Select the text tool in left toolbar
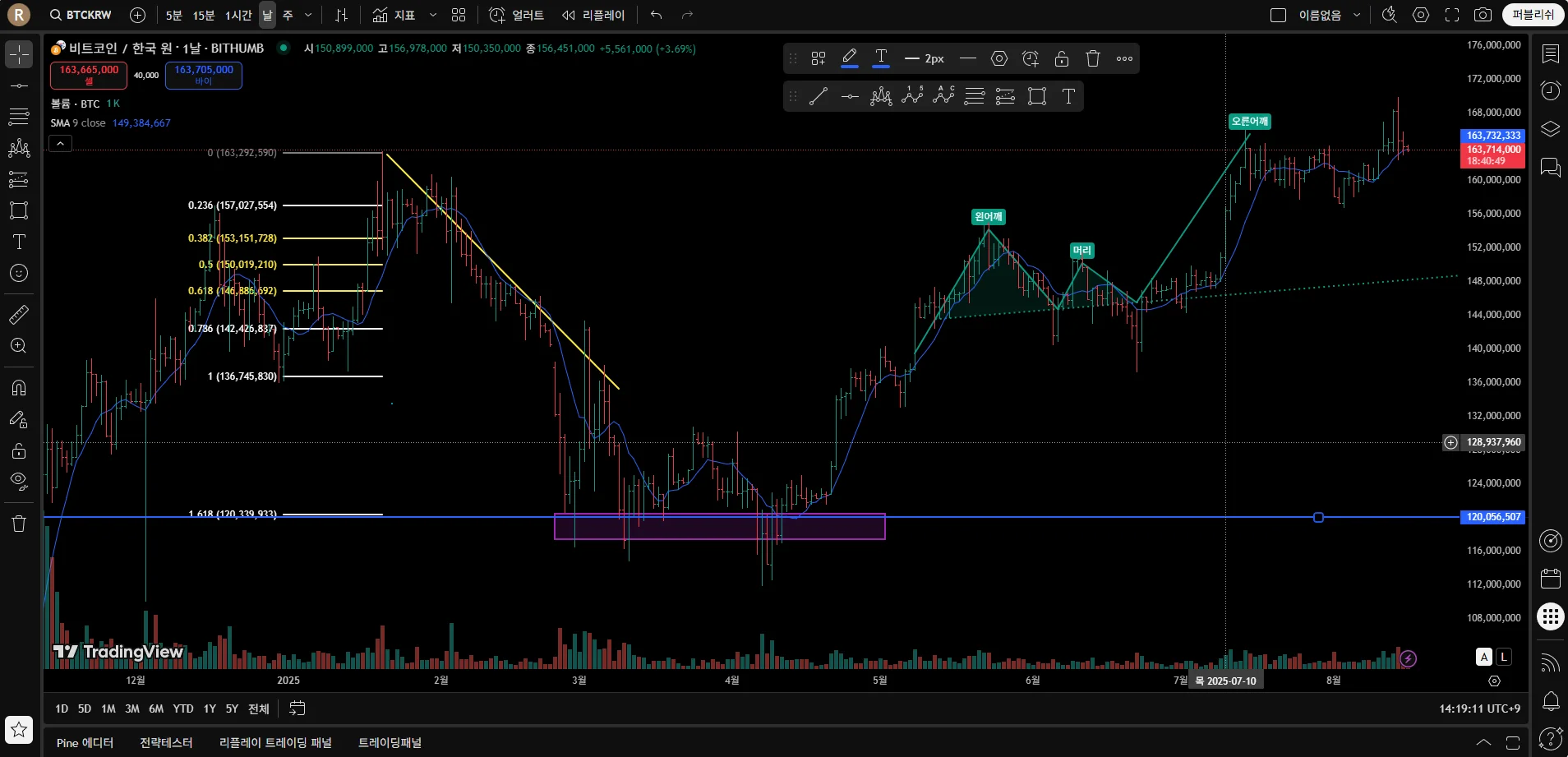 click(19, 242)
